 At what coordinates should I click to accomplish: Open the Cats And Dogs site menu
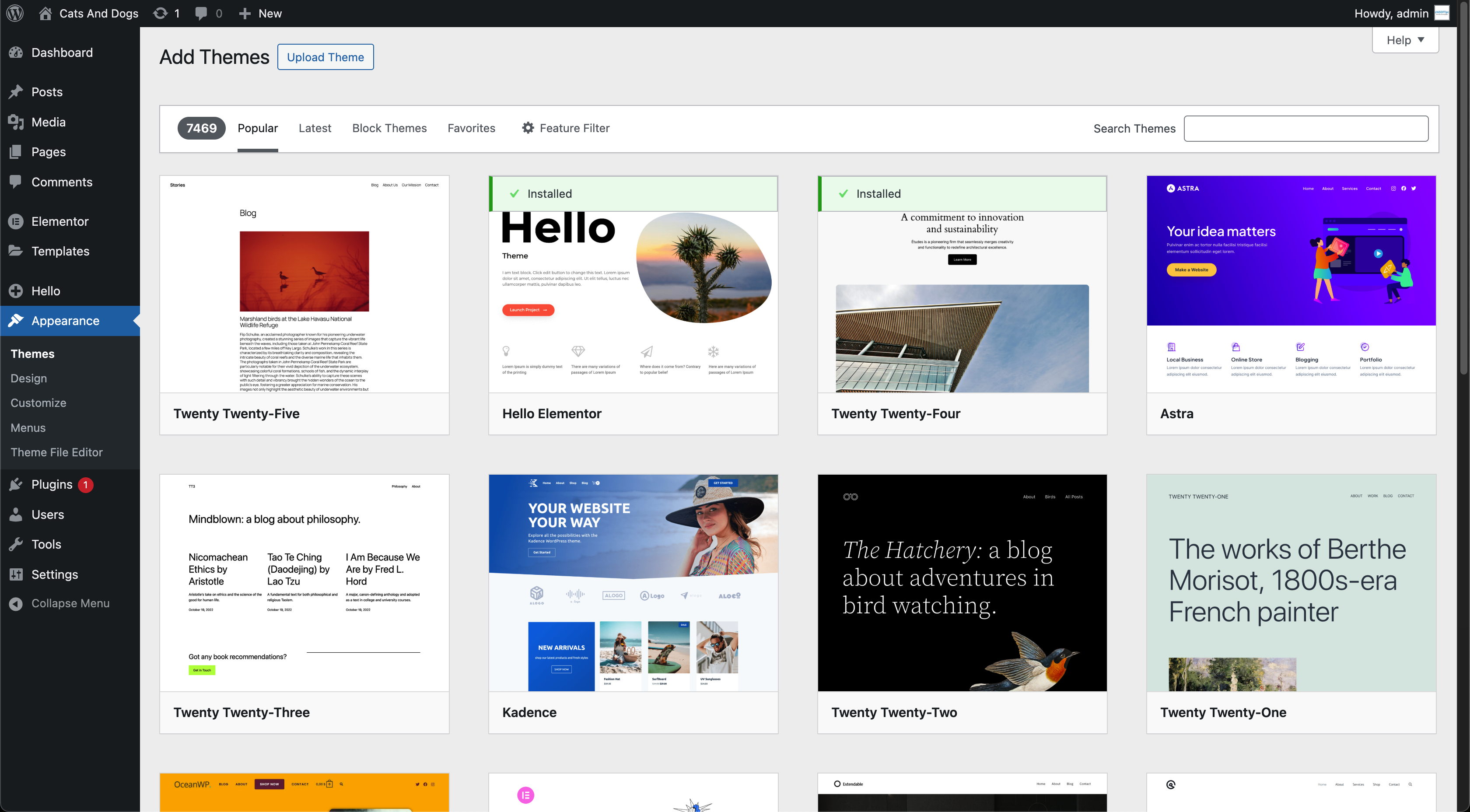point(88,13)
